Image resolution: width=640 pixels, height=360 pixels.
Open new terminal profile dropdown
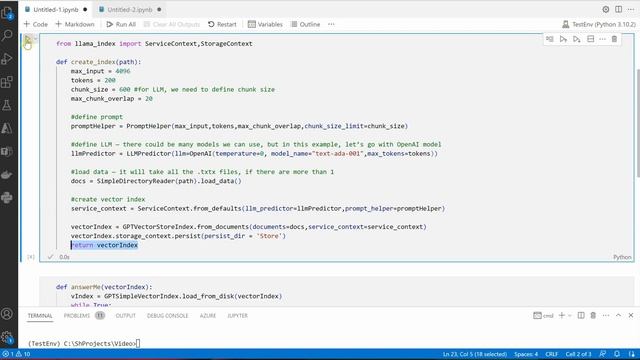[x=570, y=315]
